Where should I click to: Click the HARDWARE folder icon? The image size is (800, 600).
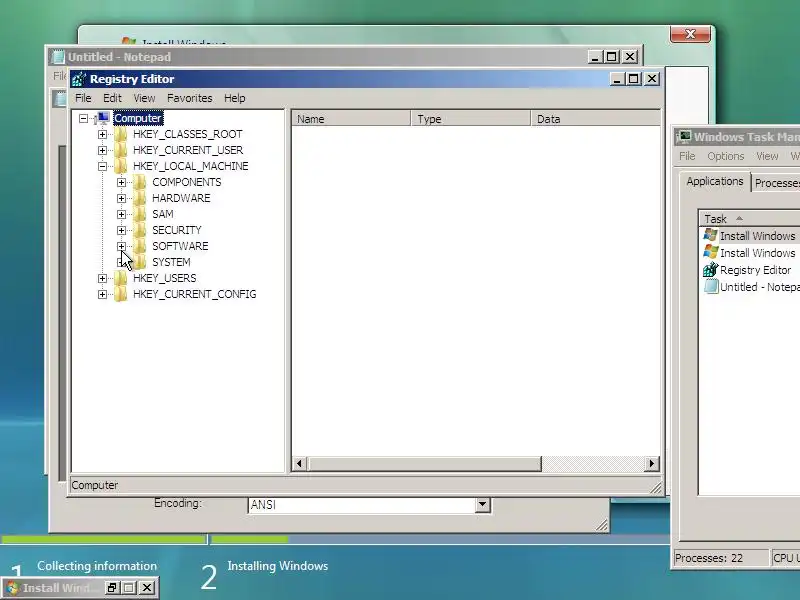click(140, 198)
